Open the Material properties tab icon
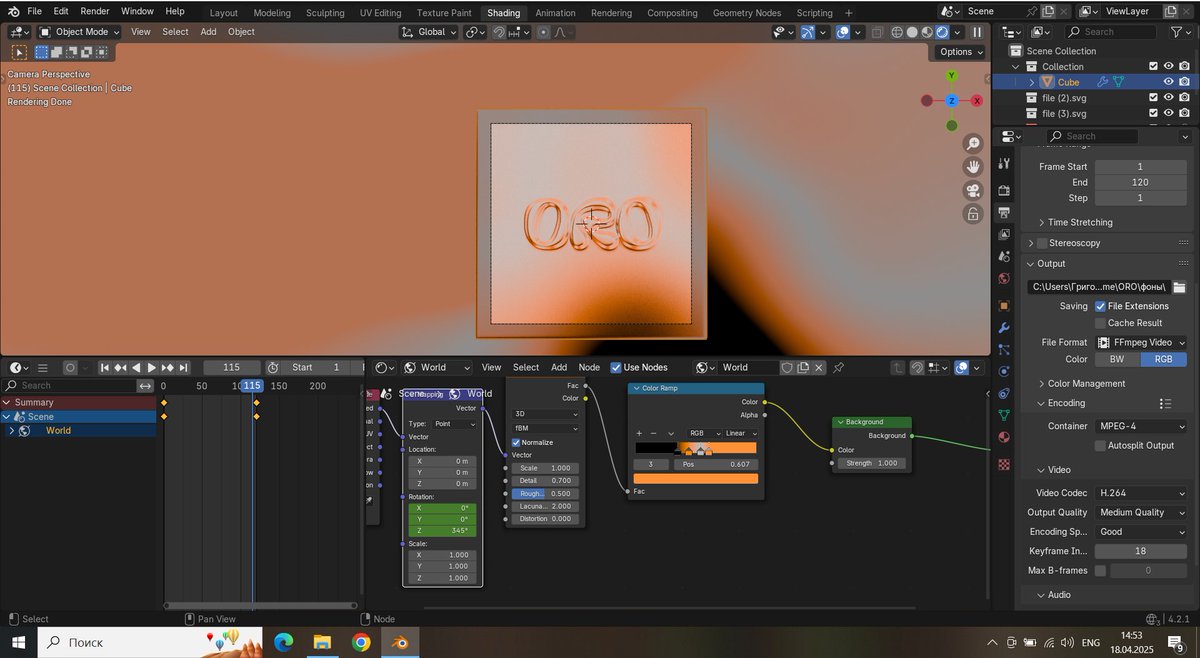1200x658 pixels. [x=1004, y=437]
